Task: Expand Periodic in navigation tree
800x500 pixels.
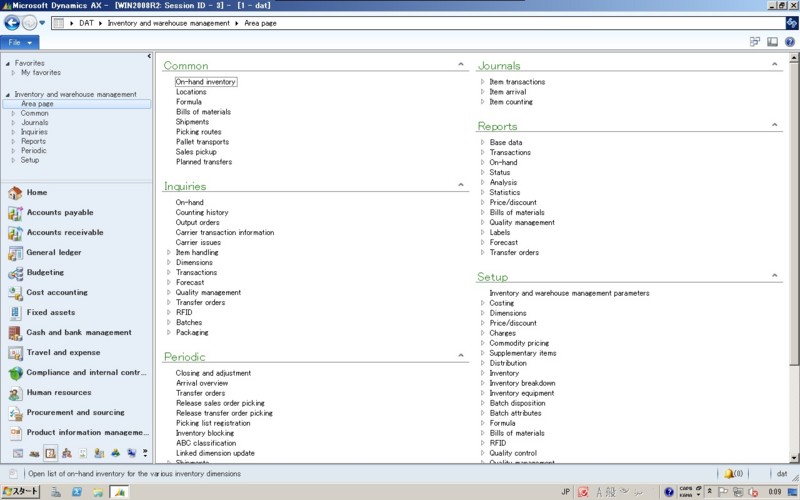Action: point(13,151)
